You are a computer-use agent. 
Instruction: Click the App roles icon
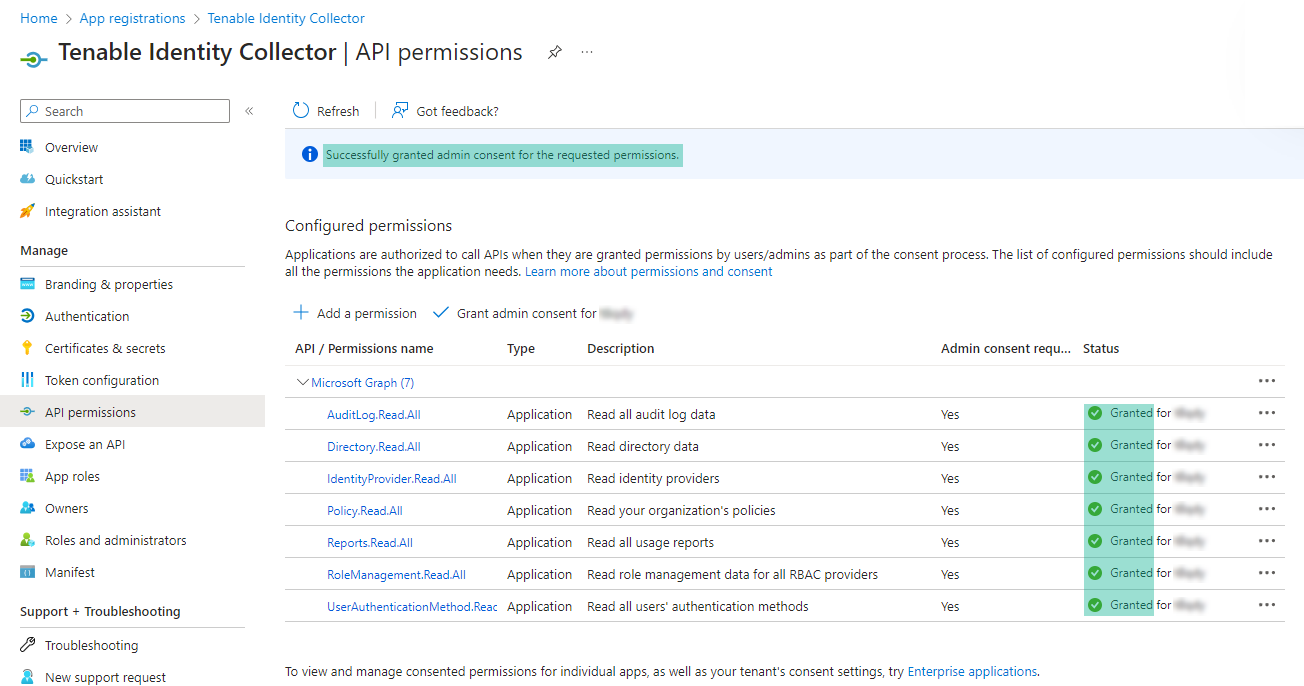pyautogui.click(x=27, y=476)
